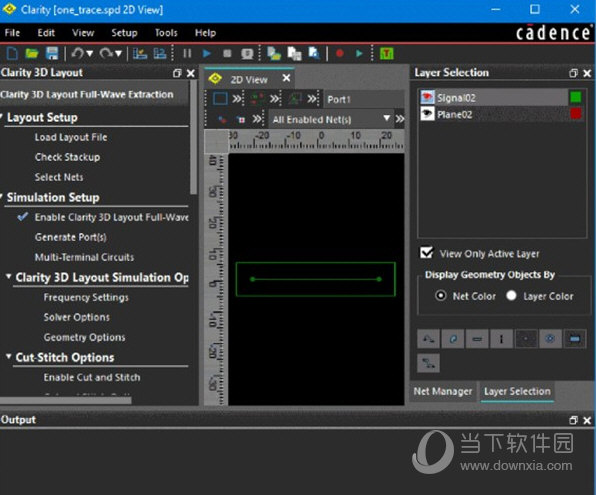Click the green T icon in toolbar
Screen dimensions: 597x495
(387, 53)
